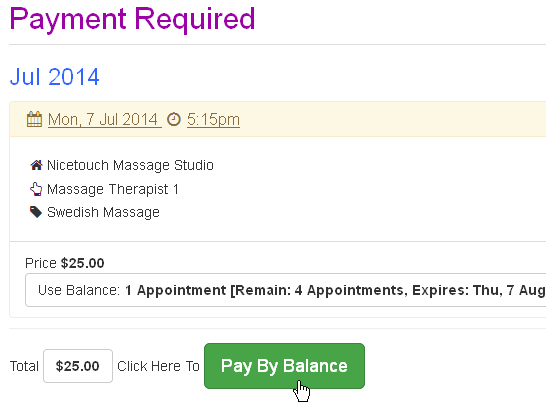The width and height of the screenshot is (546, 405).
Task: Select the Massage Therapist 1 label
Action: [x=113, y=189]
